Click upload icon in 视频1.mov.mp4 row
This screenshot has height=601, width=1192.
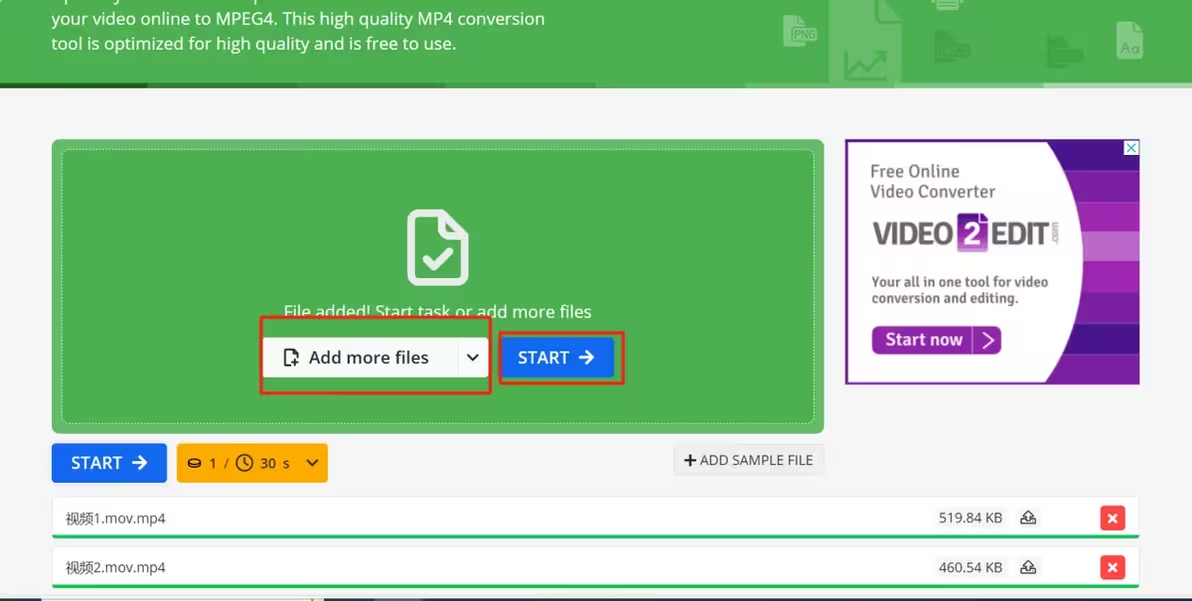point(1028,517)
